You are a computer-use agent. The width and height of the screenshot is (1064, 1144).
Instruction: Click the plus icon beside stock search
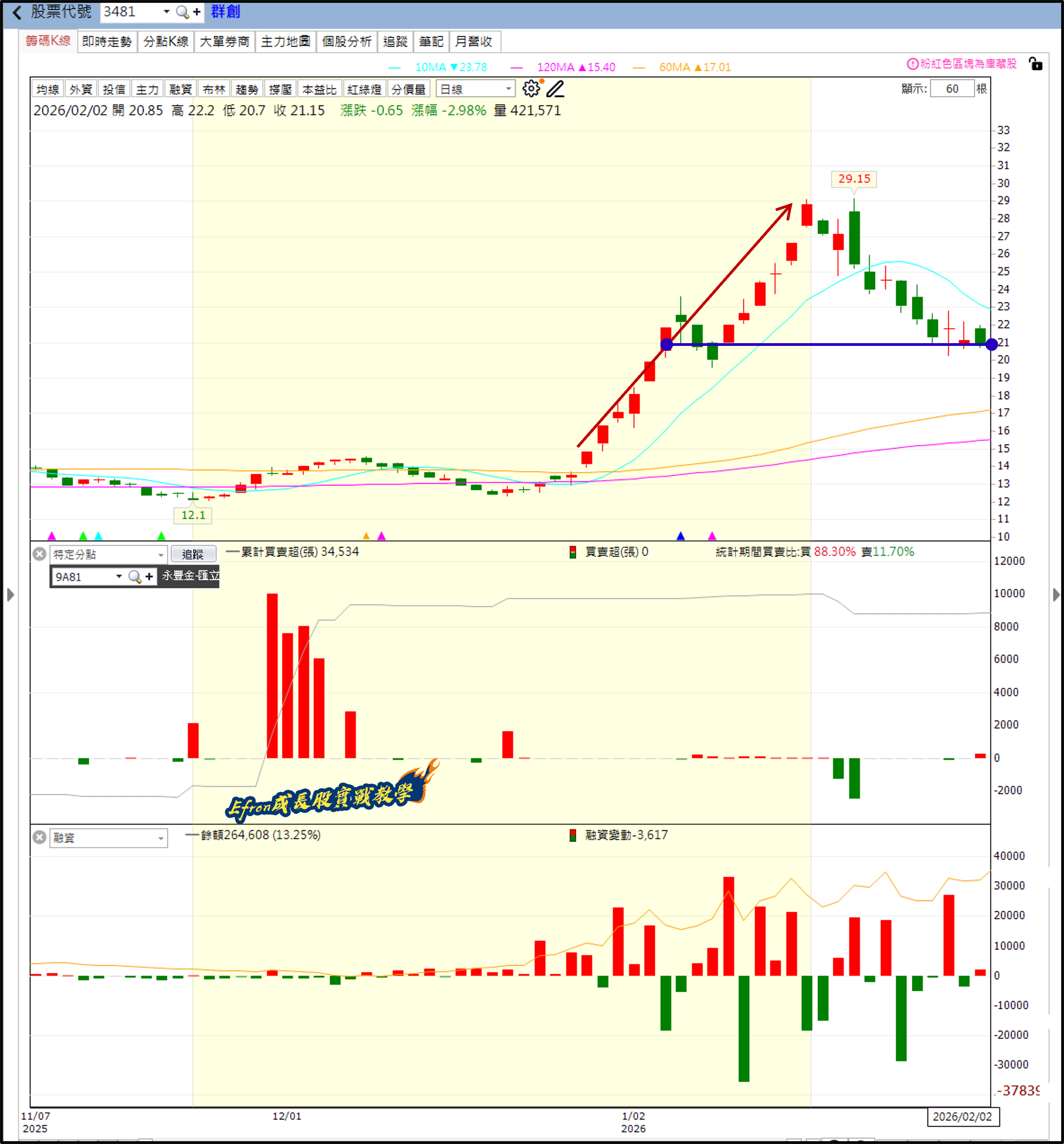pos(197,12)
